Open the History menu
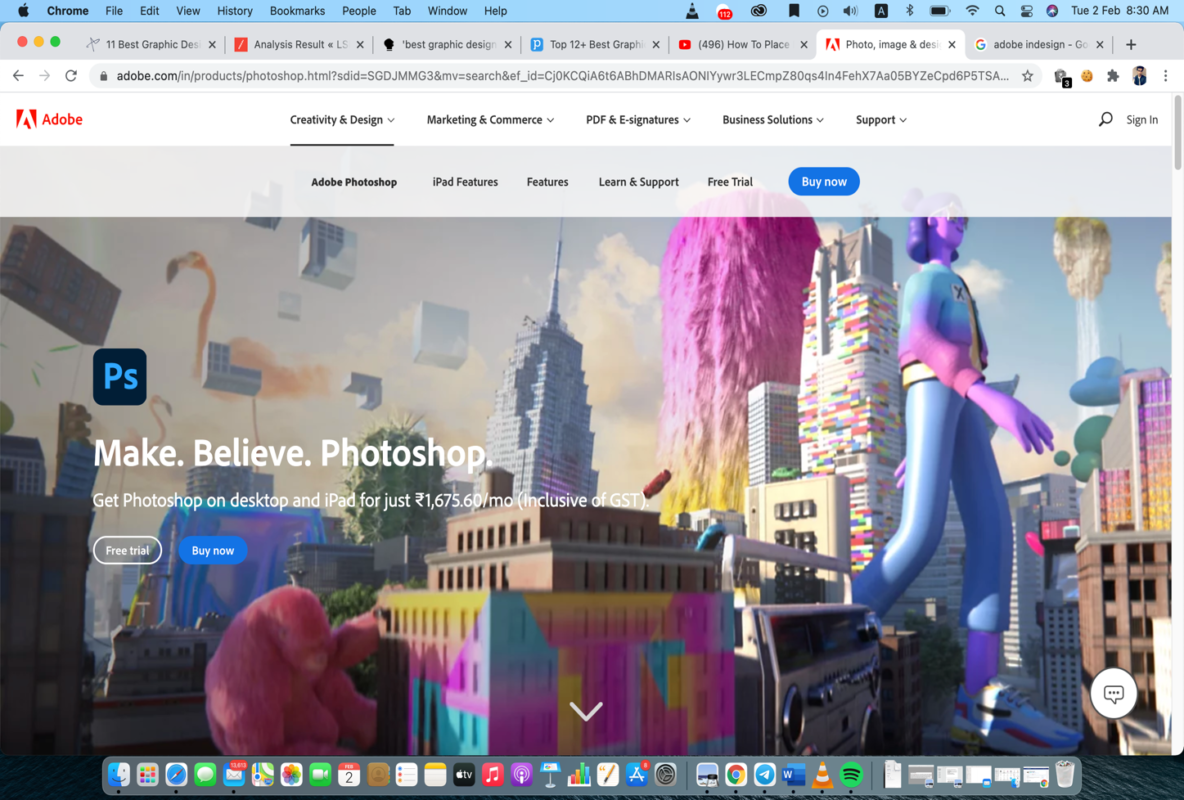1184x800 pixels. [235, 11]
